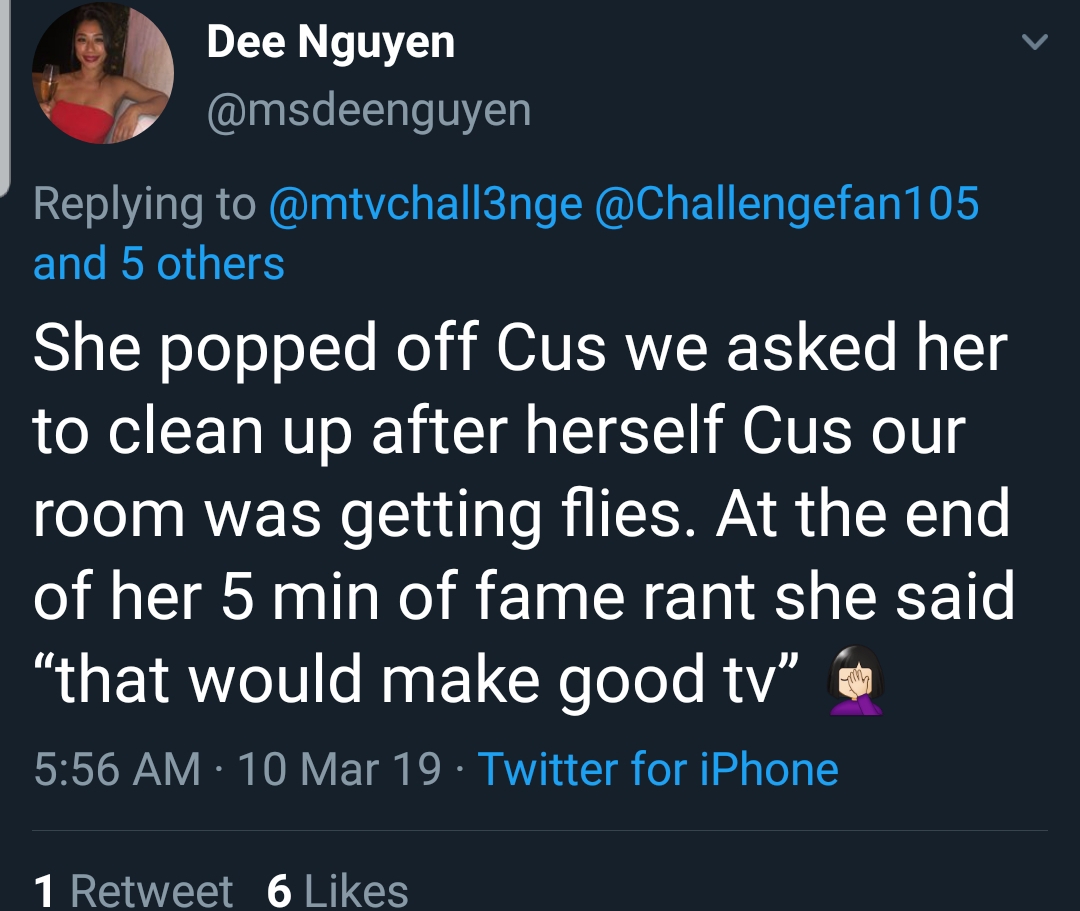Screen dimensions: 1080x911
Task: Visit the @mtvchall3nge mention
Action: [426, 205]
